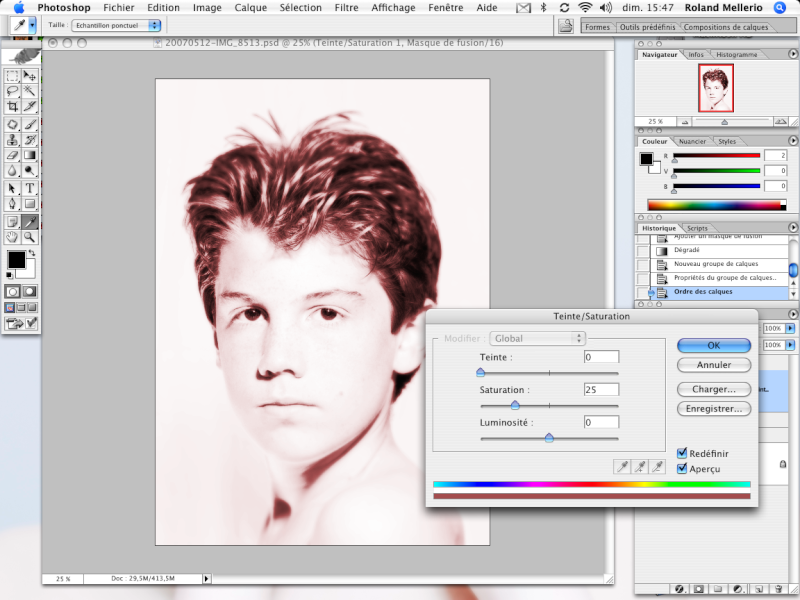Open the file browser palette icon
The height and width of the screenshot is (600, 800).
click(x=566, y=26)
